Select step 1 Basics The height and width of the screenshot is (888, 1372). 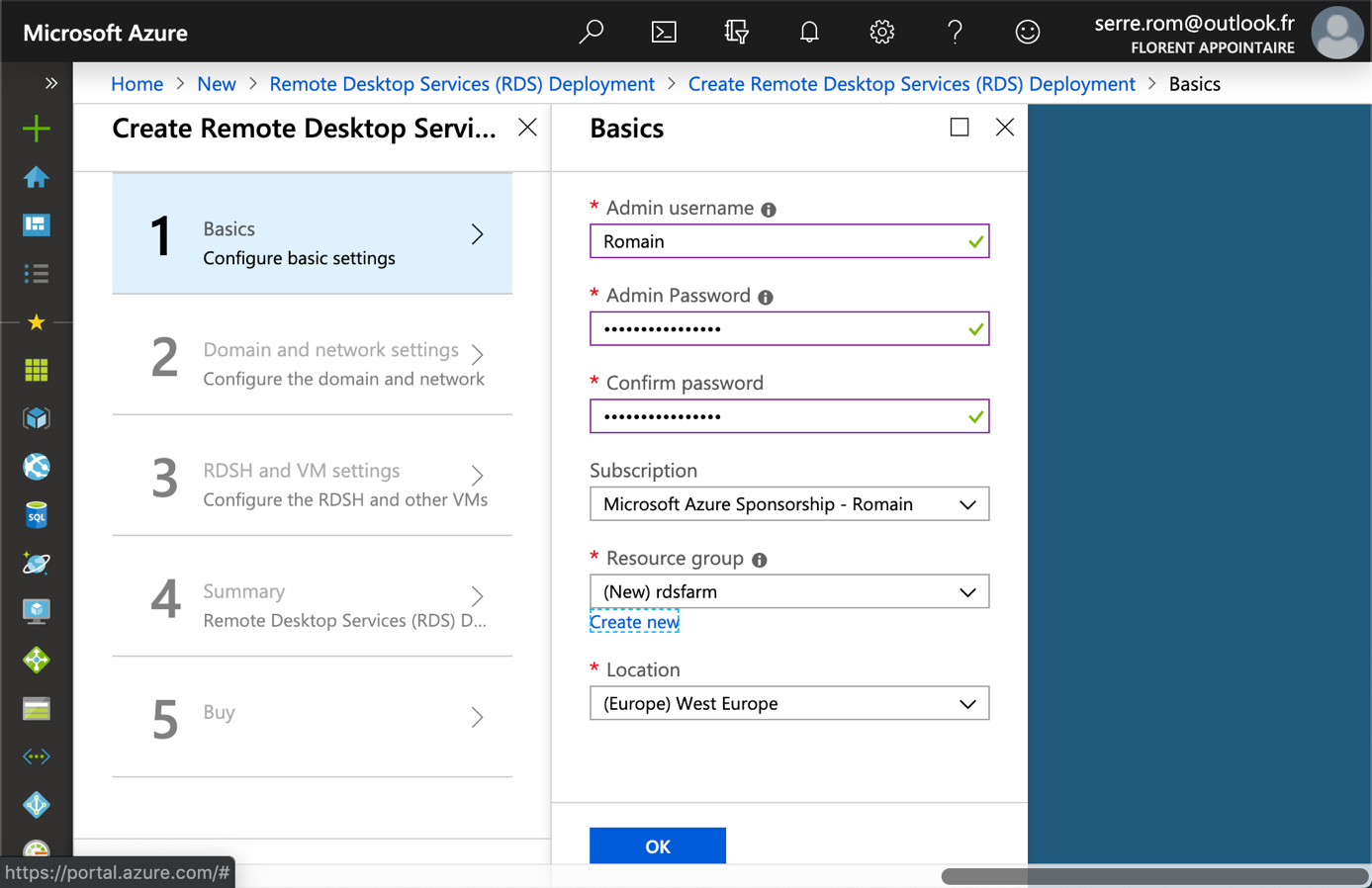tap(313, 234)
